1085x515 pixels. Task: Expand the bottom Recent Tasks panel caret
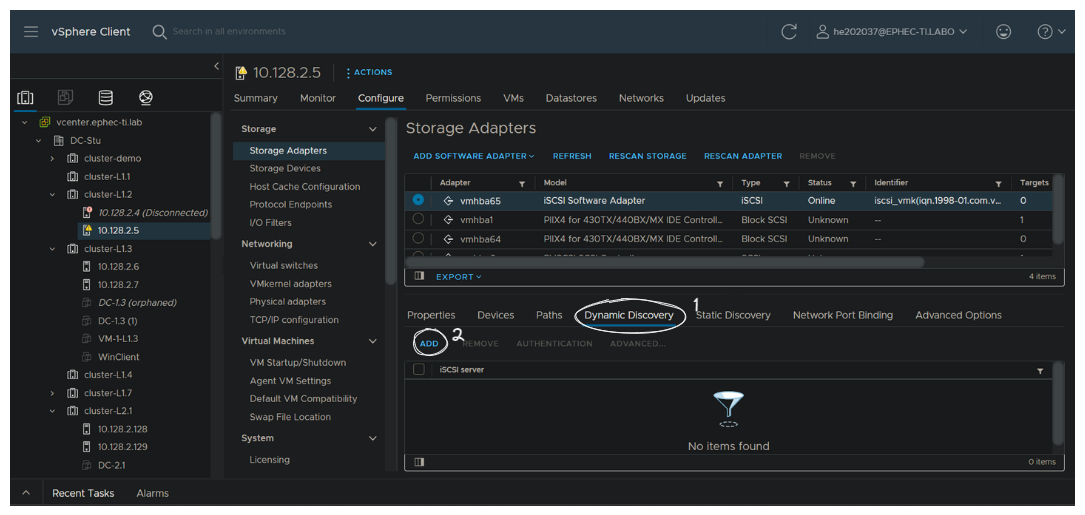26,494
